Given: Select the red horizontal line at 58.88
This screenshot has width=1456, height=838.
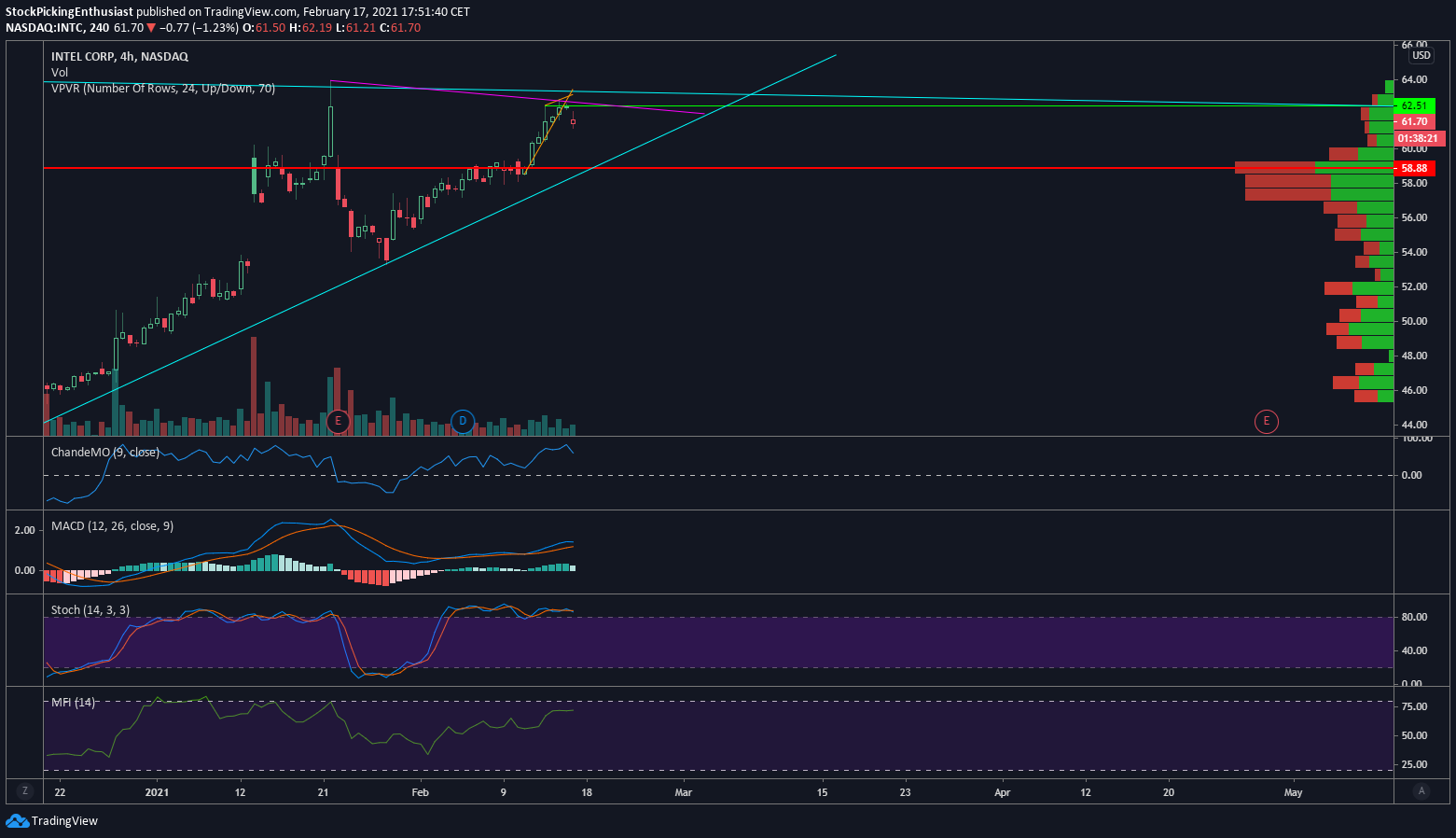Looking at the screenshot, I should 718,168.
